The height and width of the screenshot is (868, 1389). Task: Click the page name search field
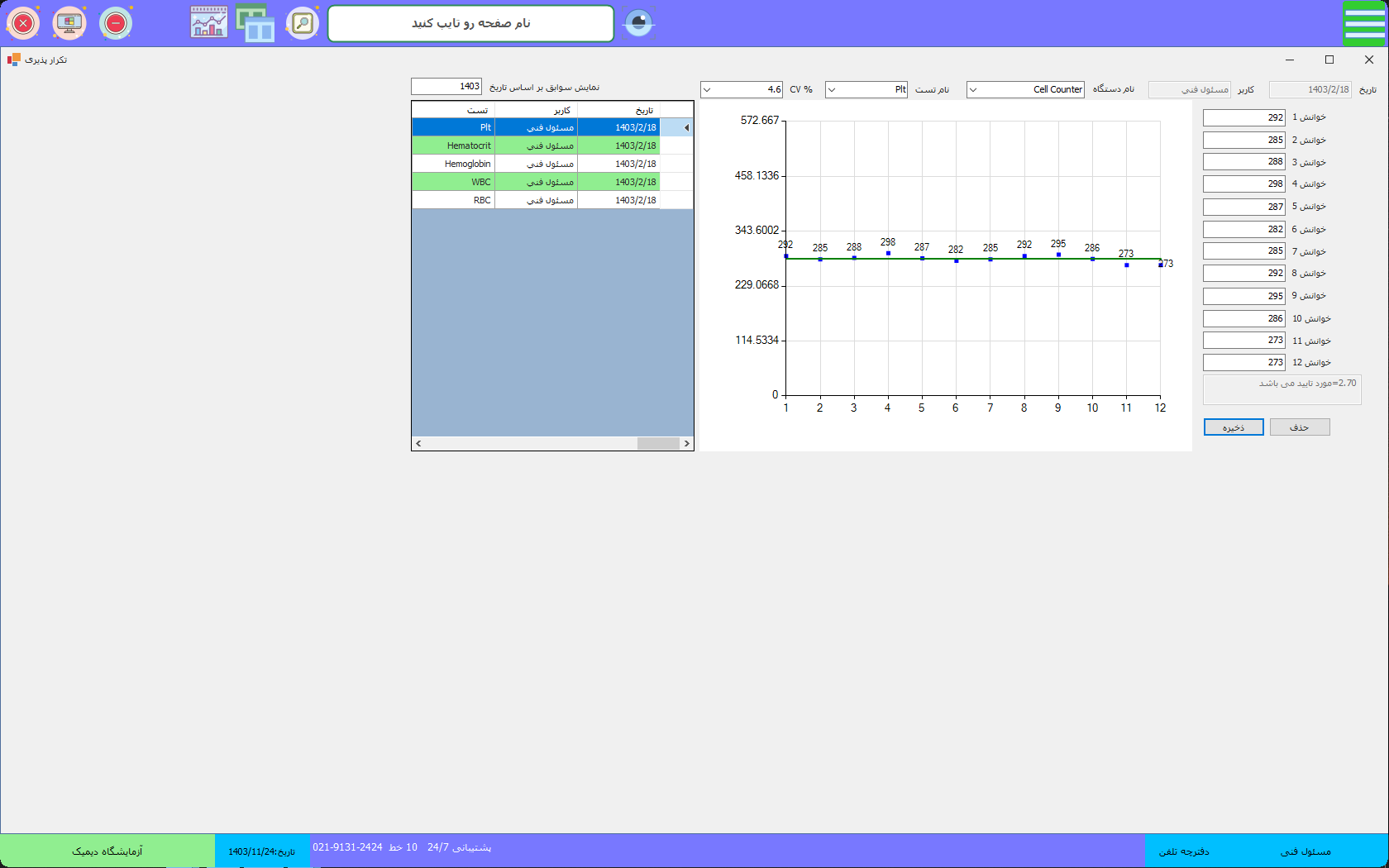click(x=470, y=24)
